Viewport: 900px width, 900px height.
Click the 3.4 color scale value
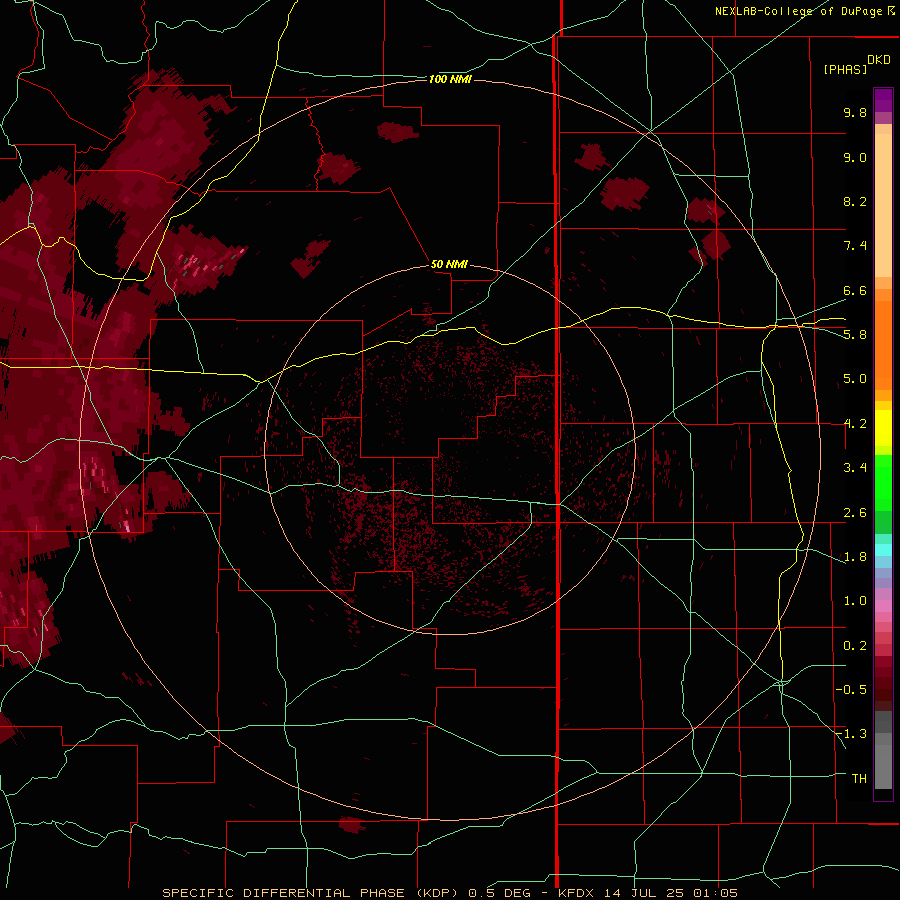[855, 468]
